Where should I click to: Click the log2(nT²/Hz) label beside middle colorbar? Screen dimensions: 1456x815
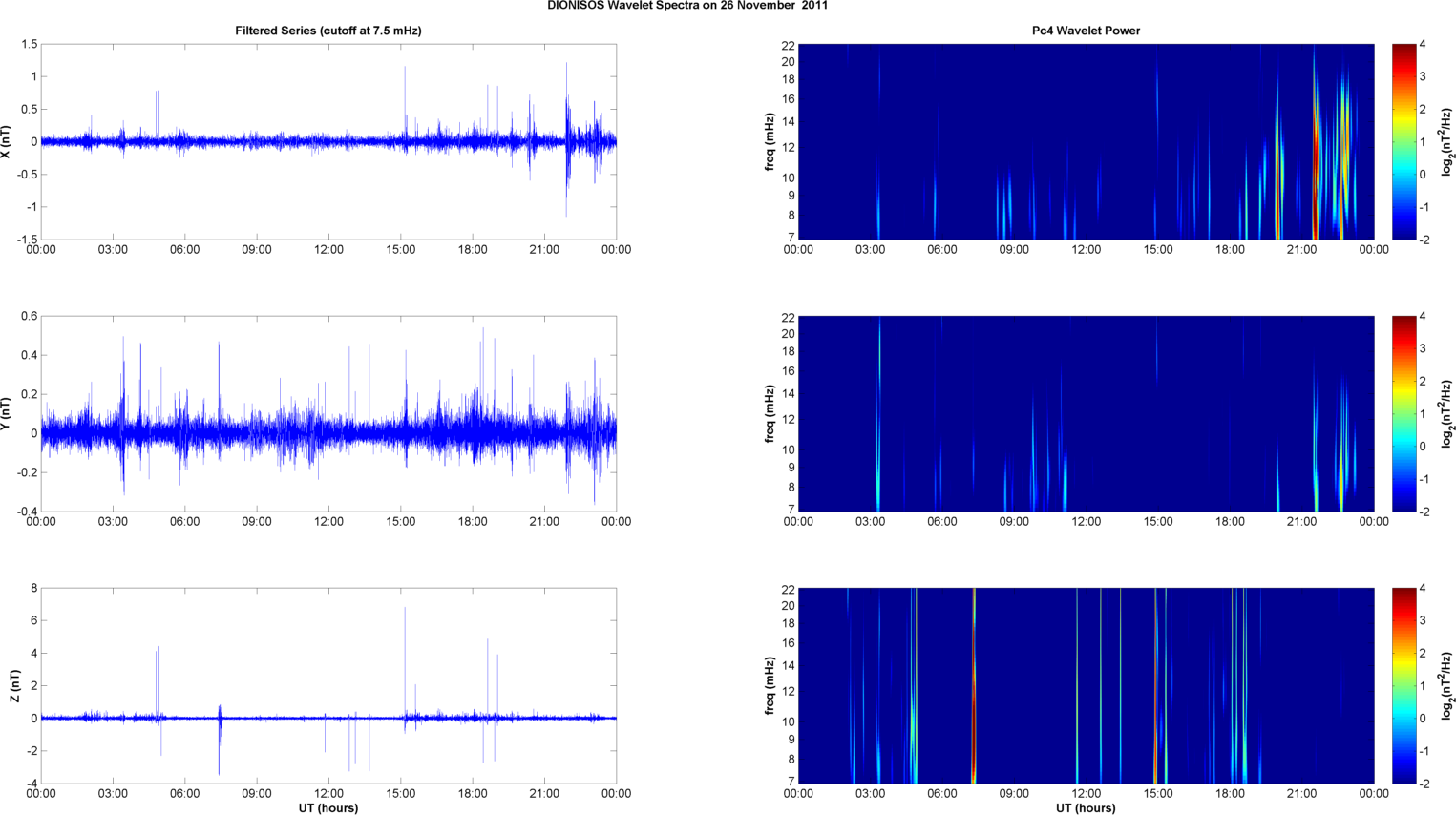(1447, 413)
